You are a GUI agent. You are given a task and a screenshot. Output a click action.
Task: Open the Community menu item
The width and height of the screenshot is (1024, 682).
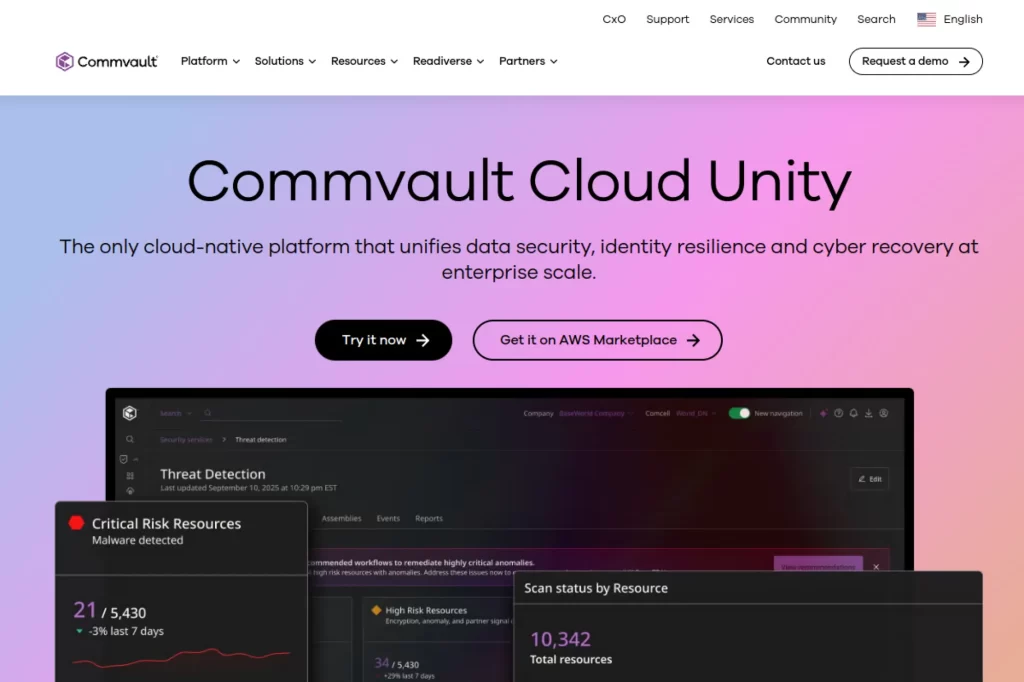(x=805, y=19)
